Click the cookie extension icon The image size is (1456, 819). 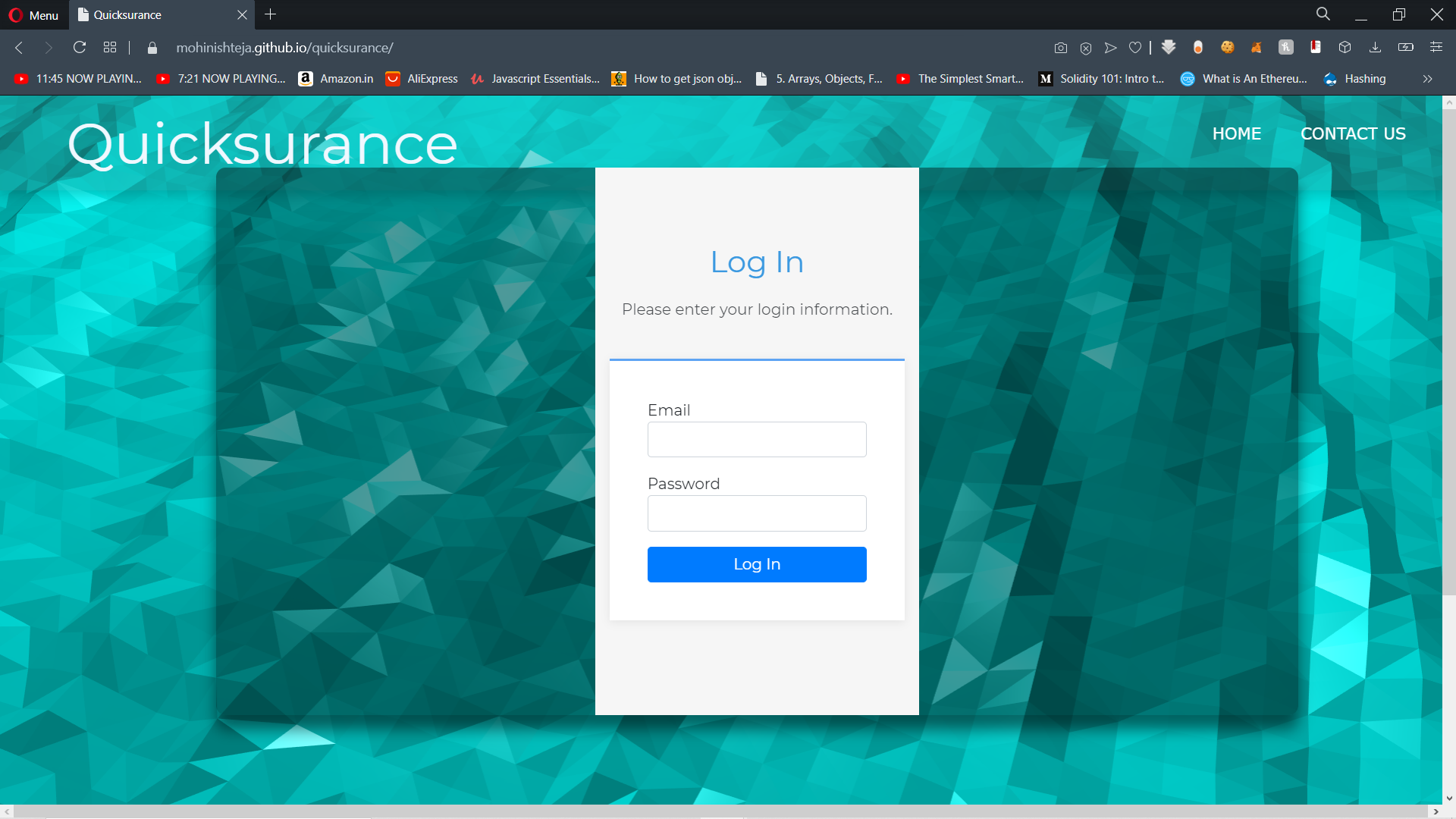coord(1227,47)
